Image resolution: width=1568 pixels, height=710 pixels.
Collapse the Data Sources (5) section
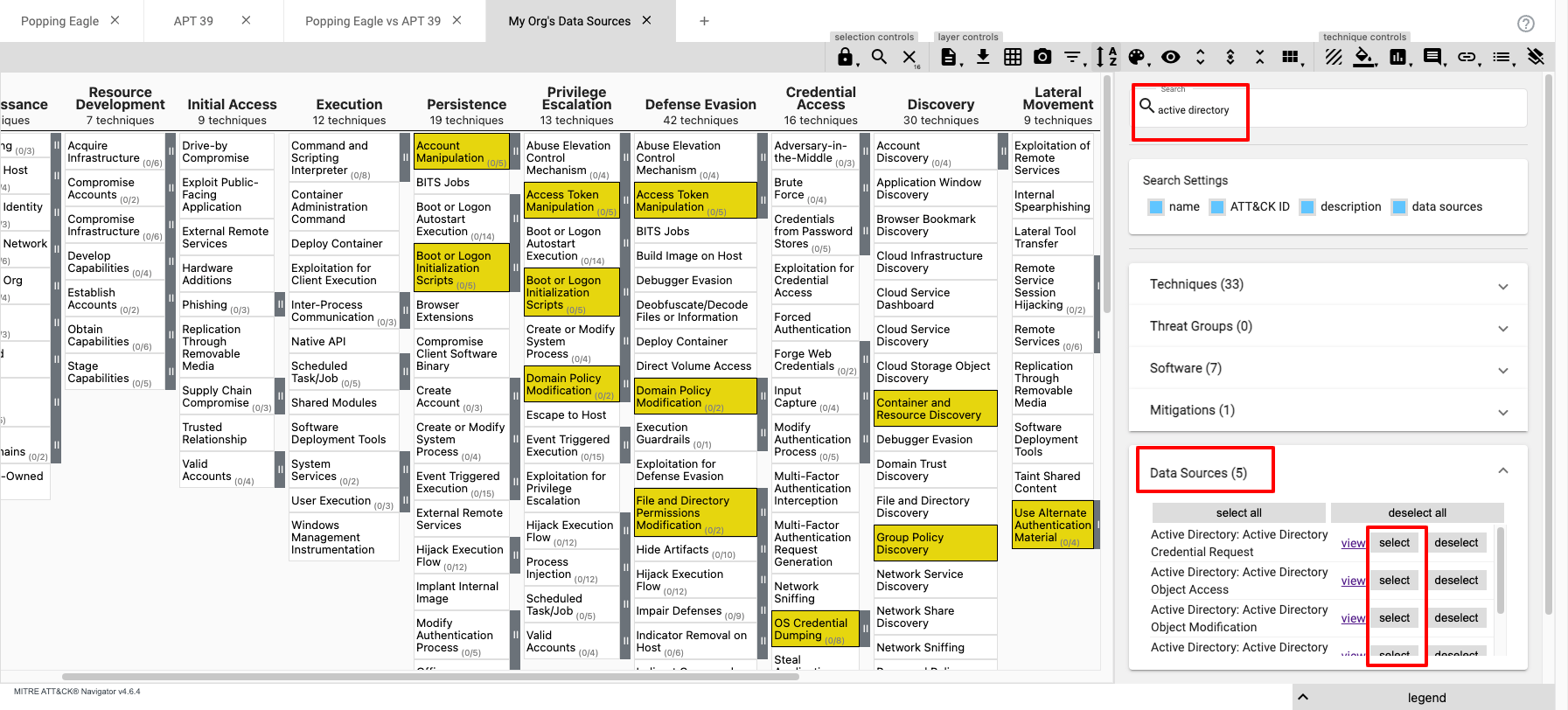pos(1502,471)
